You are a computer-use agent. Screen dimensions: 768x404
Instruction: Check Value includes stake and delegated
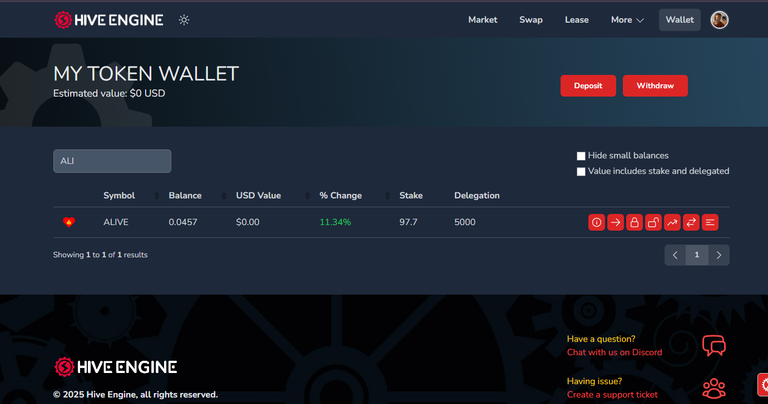(581, 171)
